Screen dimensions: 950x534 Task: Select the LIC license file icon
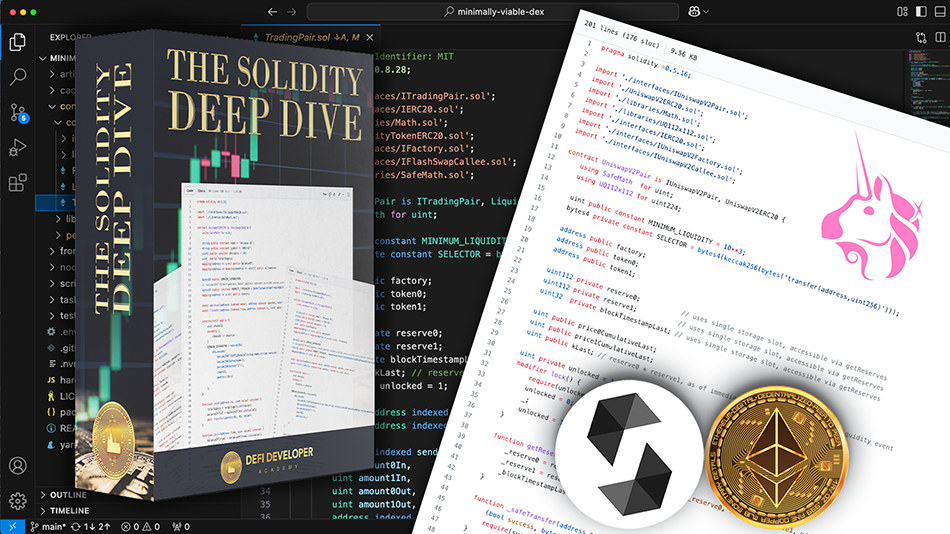51,396
